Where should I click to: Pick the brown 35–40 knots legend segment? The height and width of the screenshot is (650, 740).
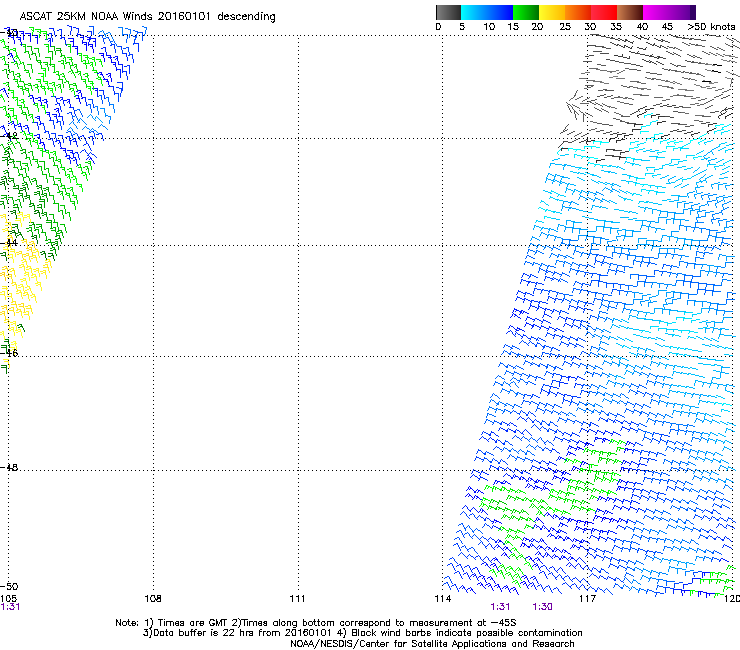pyautogui.click(x=630, y=12)
